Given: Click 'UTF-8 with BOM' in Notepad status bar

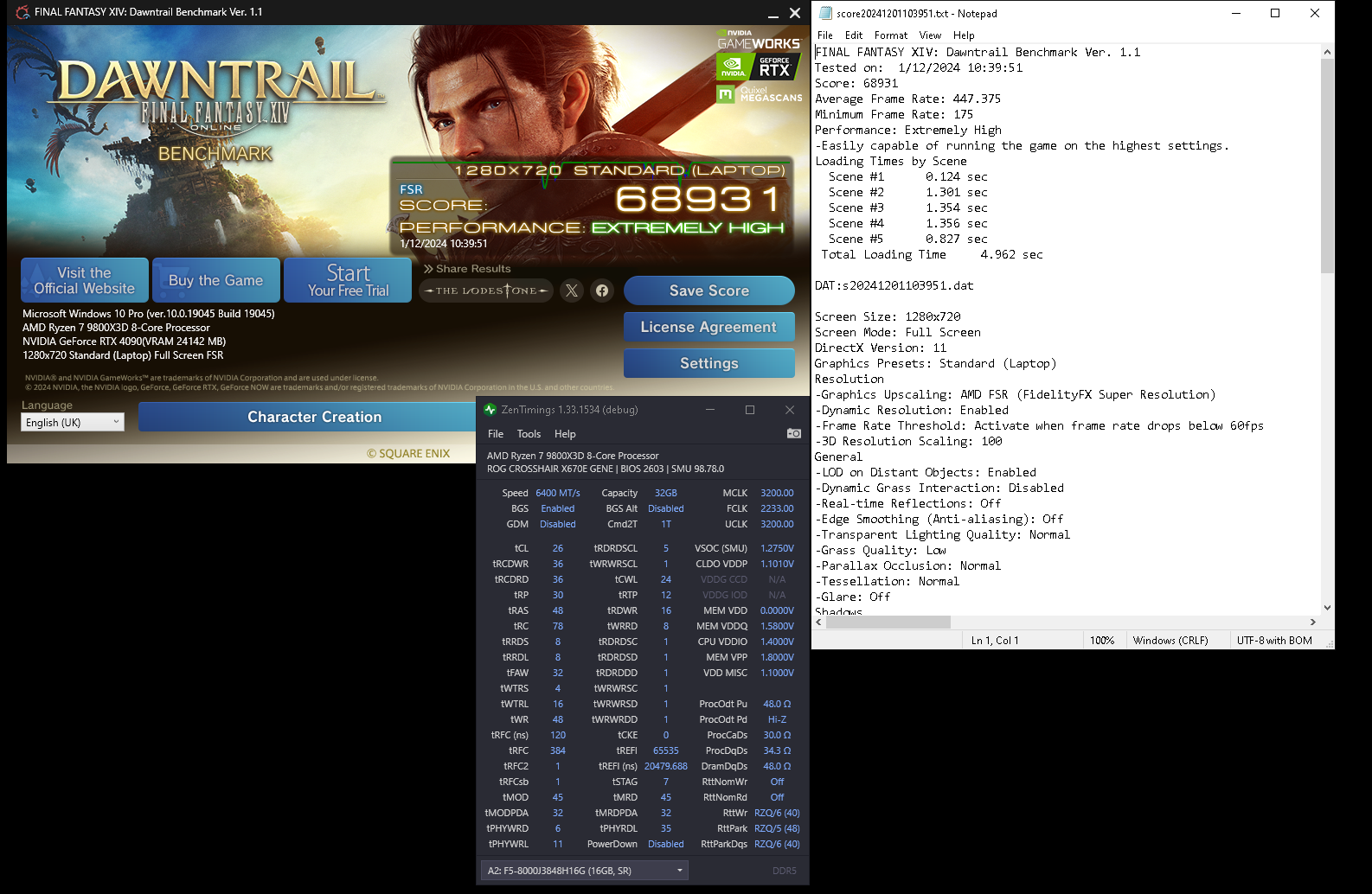Looking at the screenshot, I should click(1274, 641).
